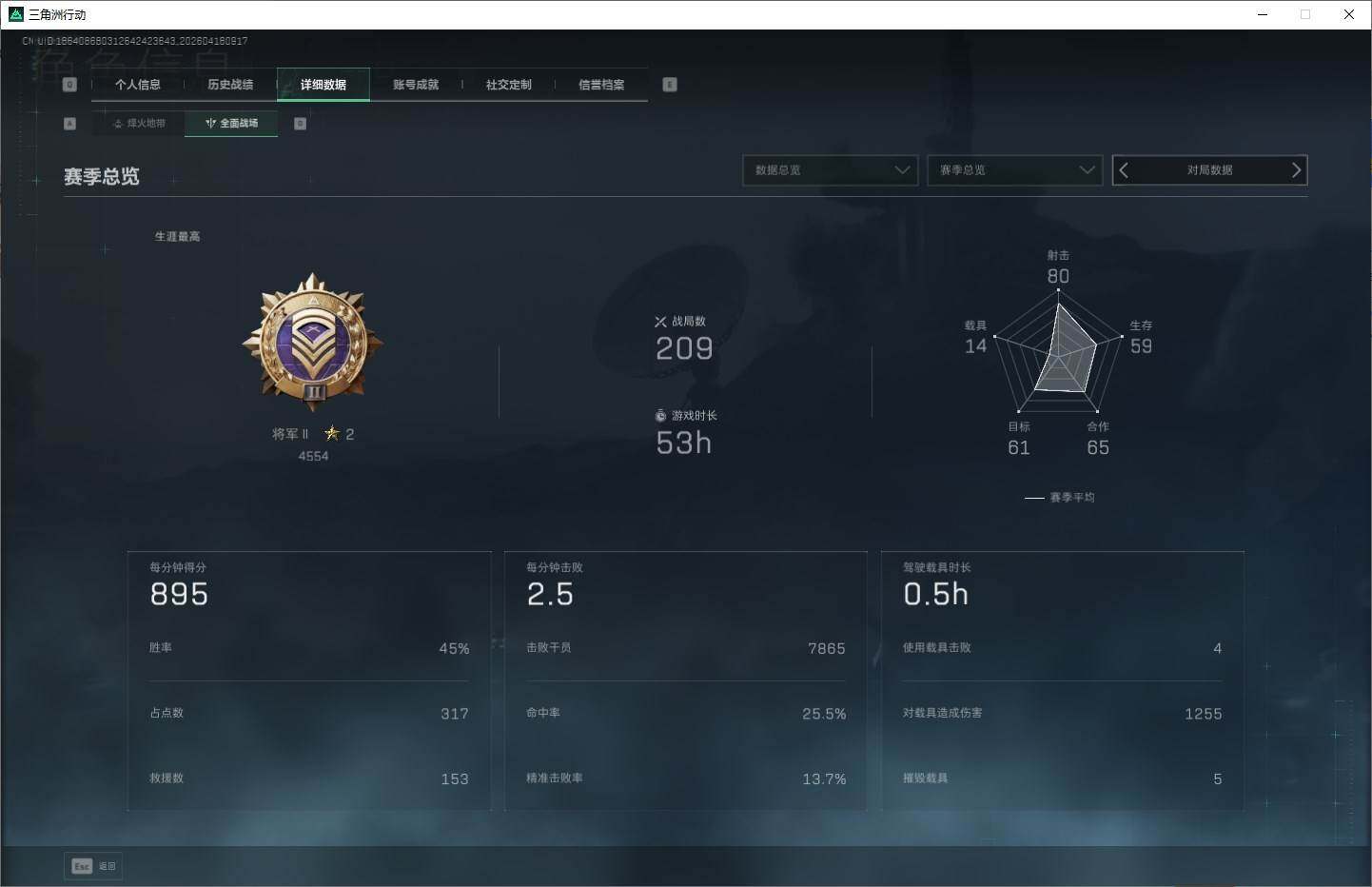Open the 社交定制 tab
This screenshot has width=1372, height=887.
click(509, 85)
